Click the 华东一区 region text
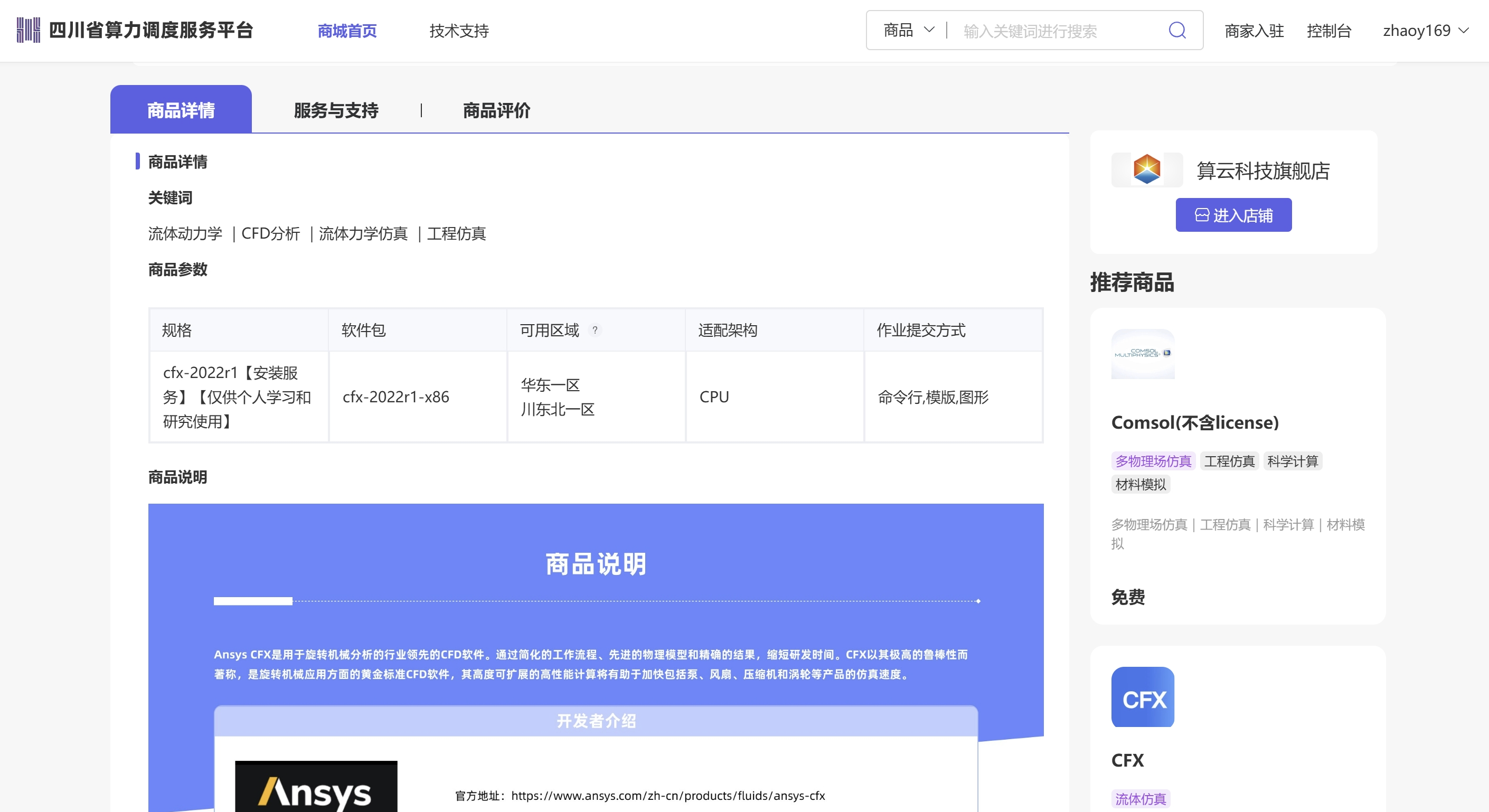The image size is (1489, 812). tap(550, 385)
